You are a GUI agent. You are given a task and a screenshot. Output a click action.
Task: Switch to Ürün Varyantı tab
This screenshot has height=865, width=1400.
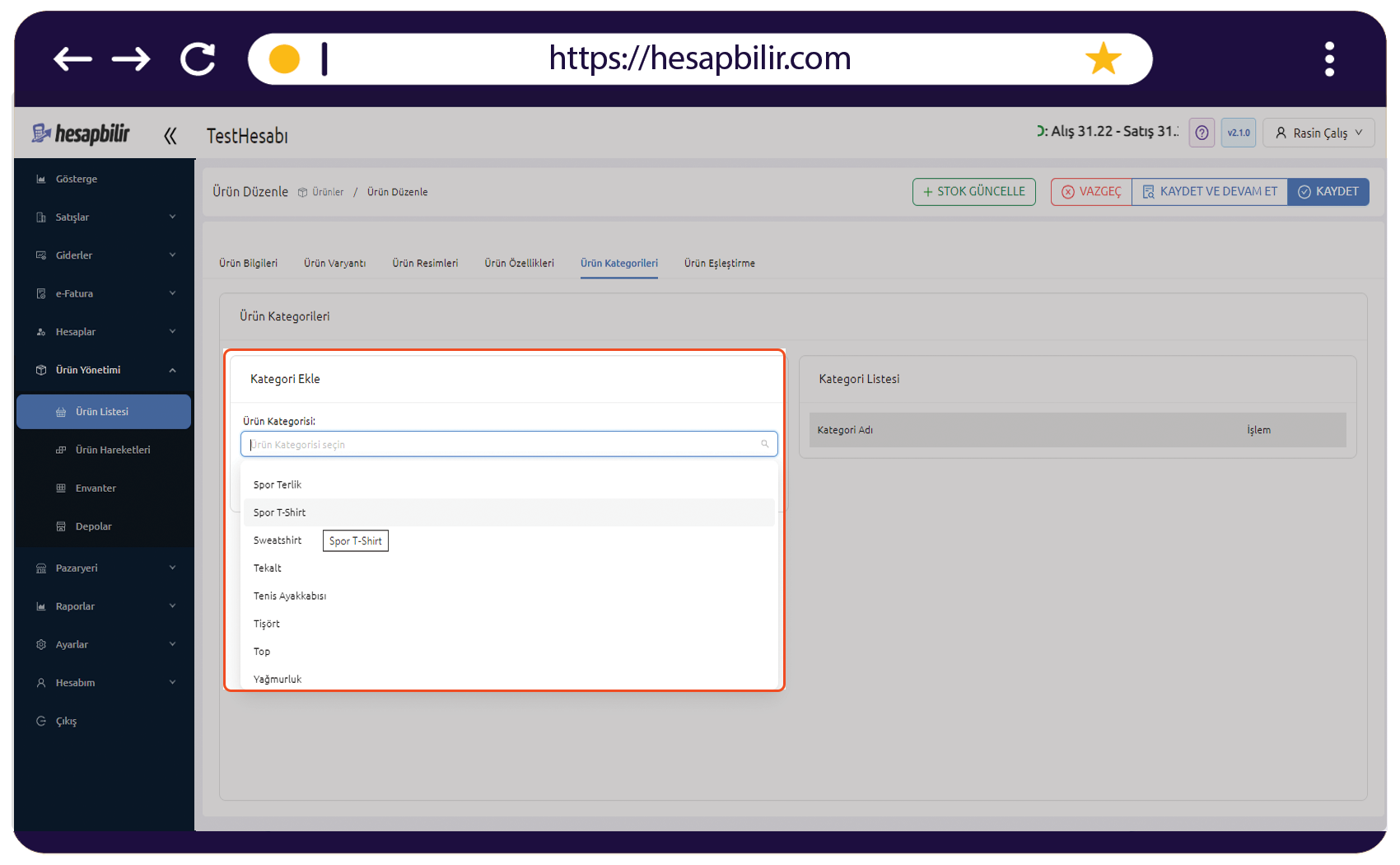(x=334, y=264)
